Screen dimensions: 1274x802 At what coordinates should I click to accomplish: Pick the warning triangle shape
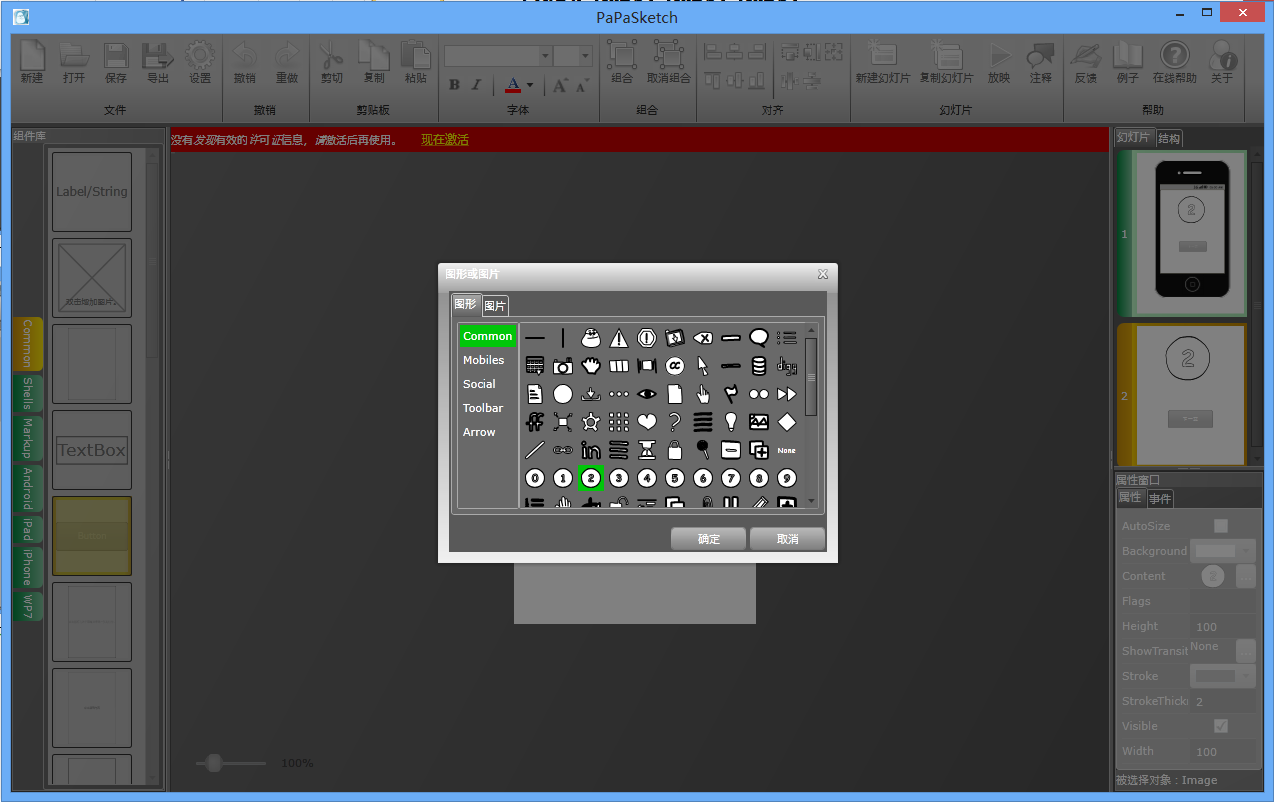click(x=619, y=338)
